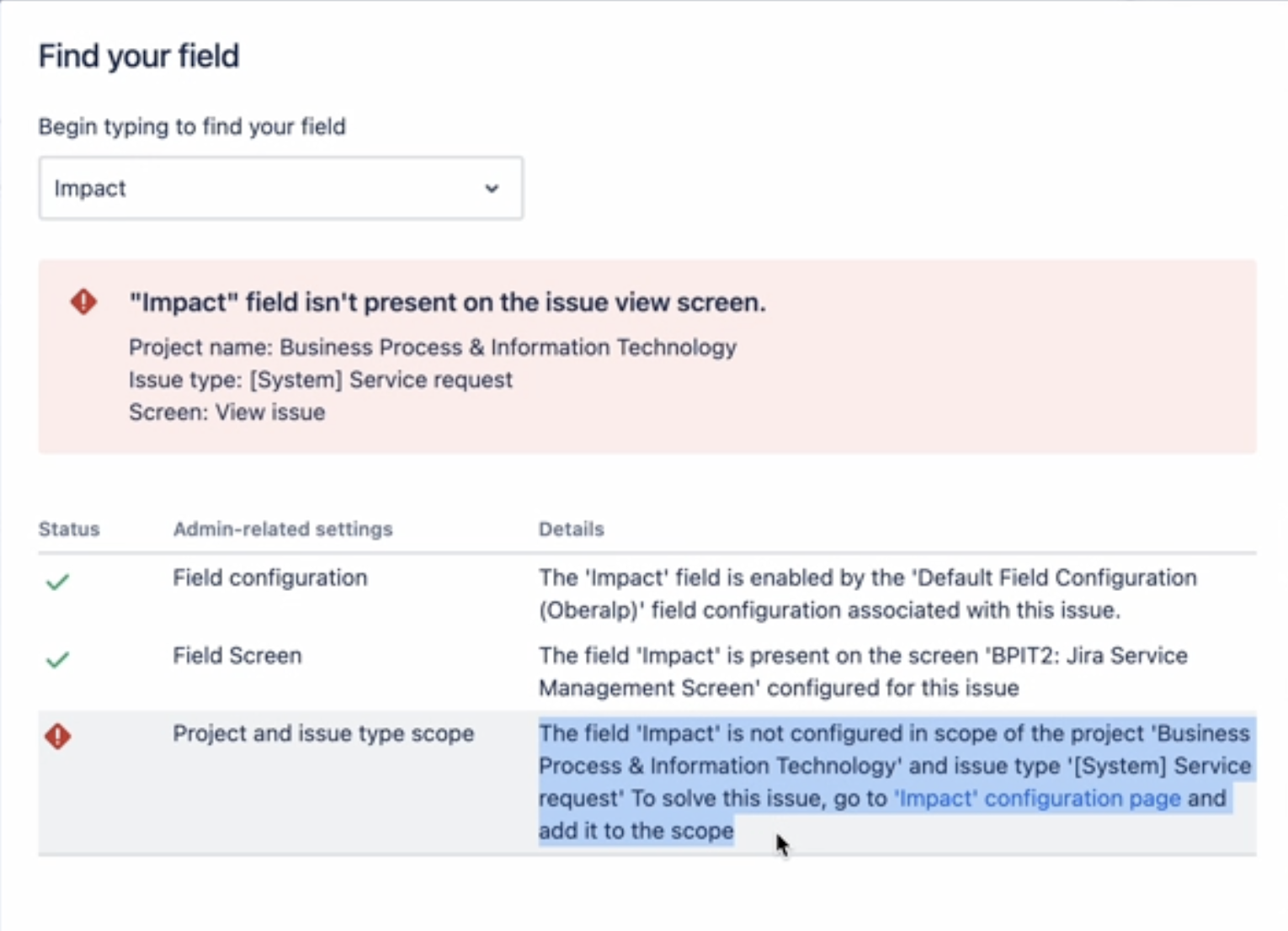
Task: Click green checkmark beside Field configuration
Action: pos(57,582)
